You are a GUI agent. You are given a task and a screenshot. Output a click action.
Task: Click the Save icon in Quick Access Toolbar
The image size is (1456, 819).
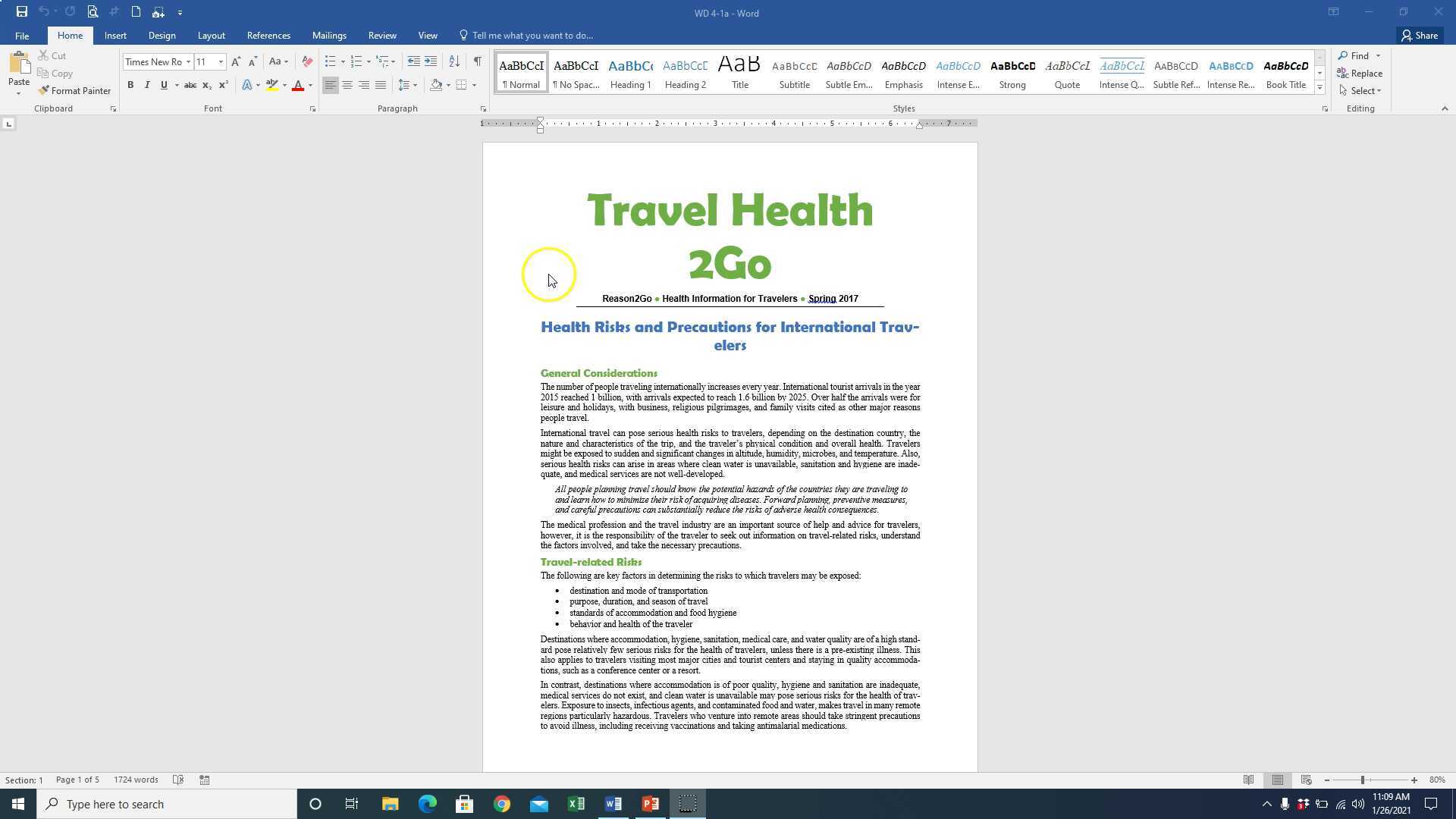coord(21,12)
